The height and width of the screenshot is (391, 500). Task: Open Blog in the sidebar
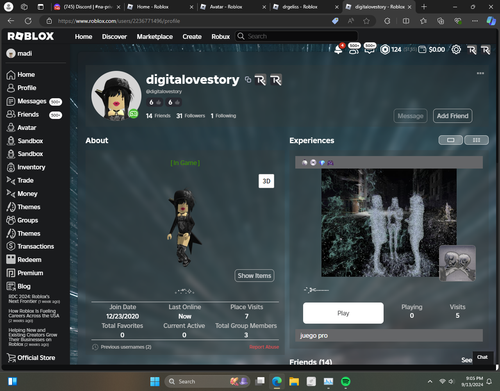pyautogui.click(x=18, y=286)
